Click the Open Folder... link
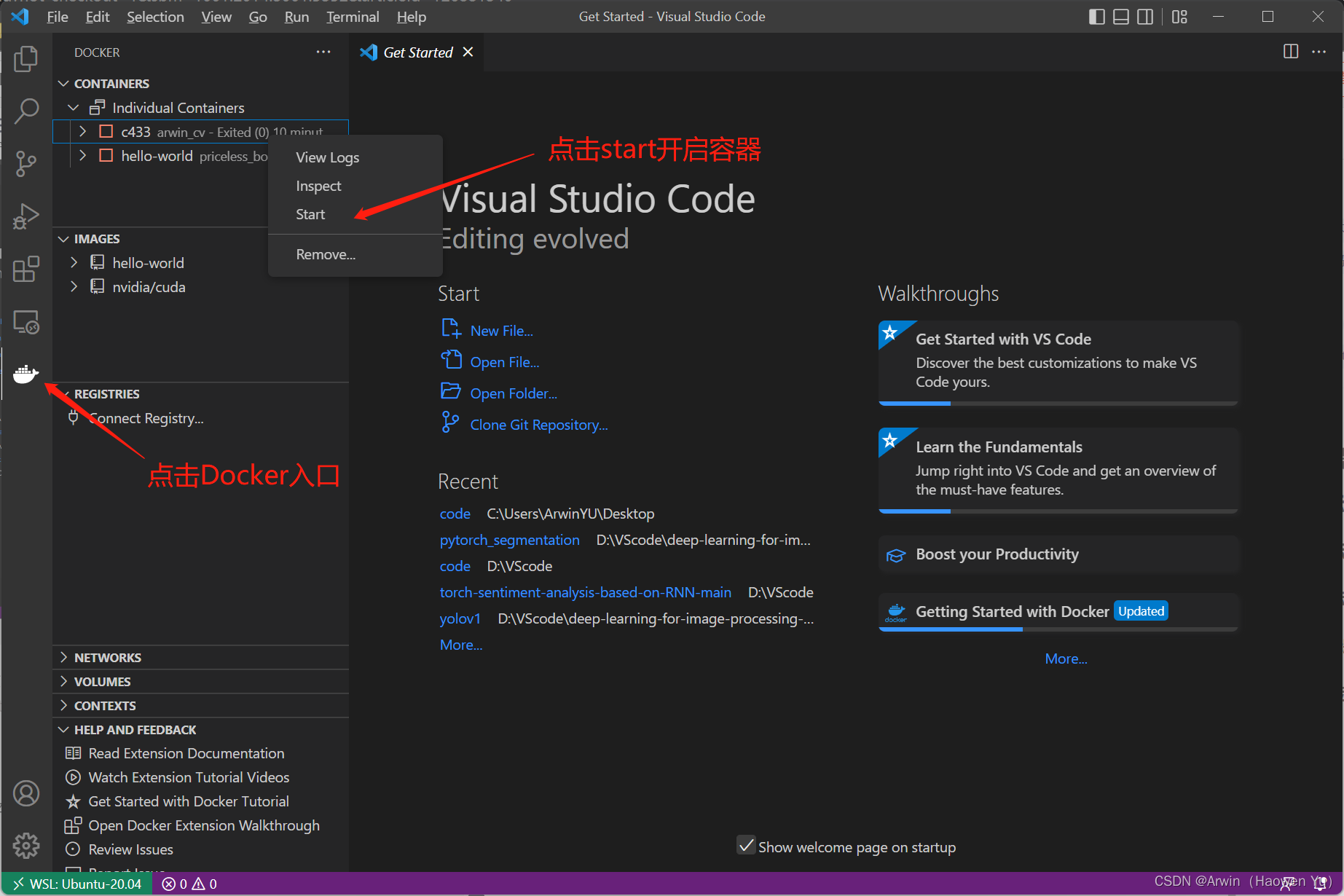 click(513, 393)
